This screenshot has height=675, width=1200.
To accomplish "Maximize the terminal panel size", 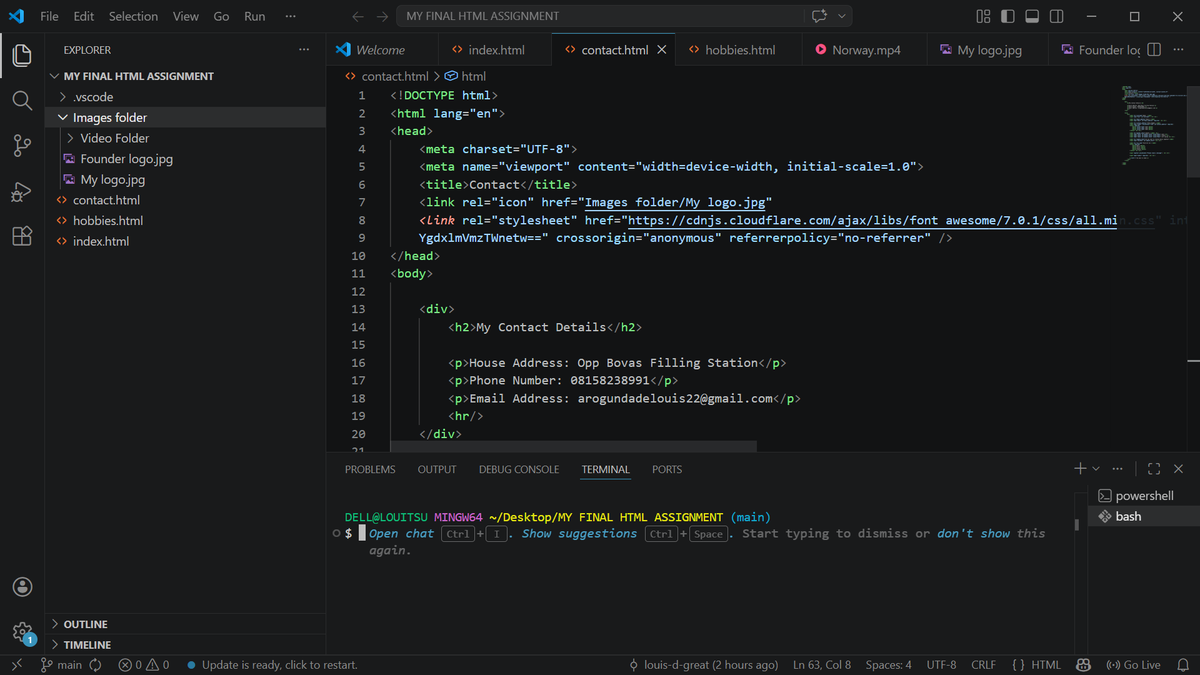I will pyautogui.click(x=1154, y=469).
